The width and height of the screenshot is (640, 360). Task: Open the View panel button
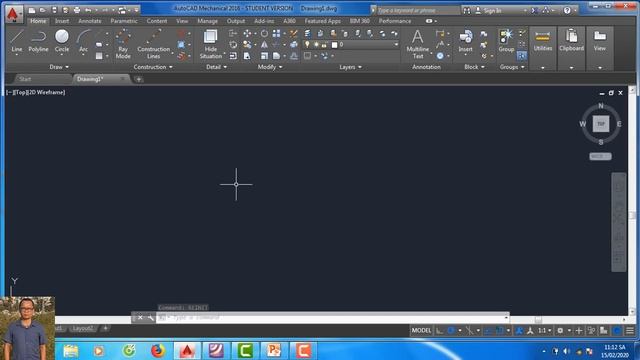tap(600, 49)
